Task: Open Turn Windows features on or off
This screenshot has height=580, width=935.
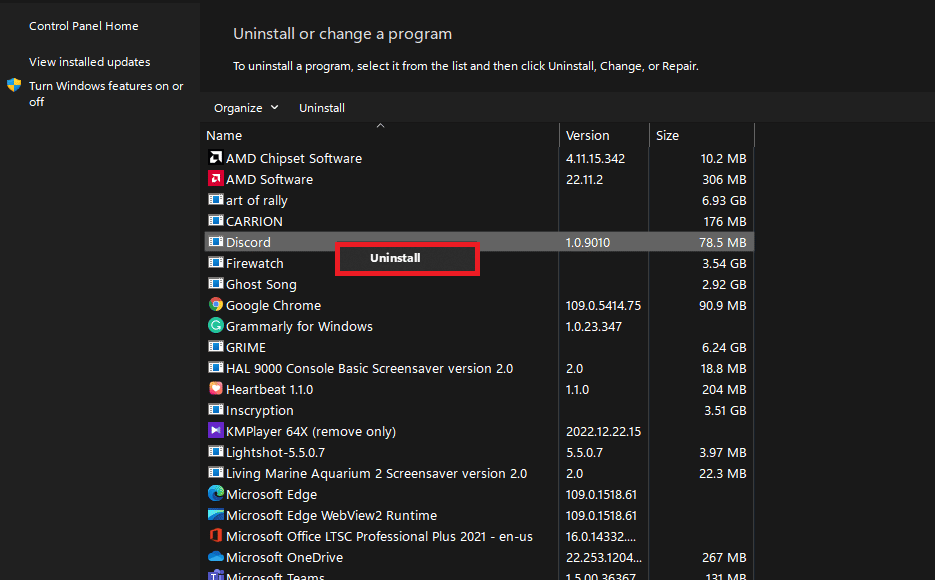Action: (106, 94)
